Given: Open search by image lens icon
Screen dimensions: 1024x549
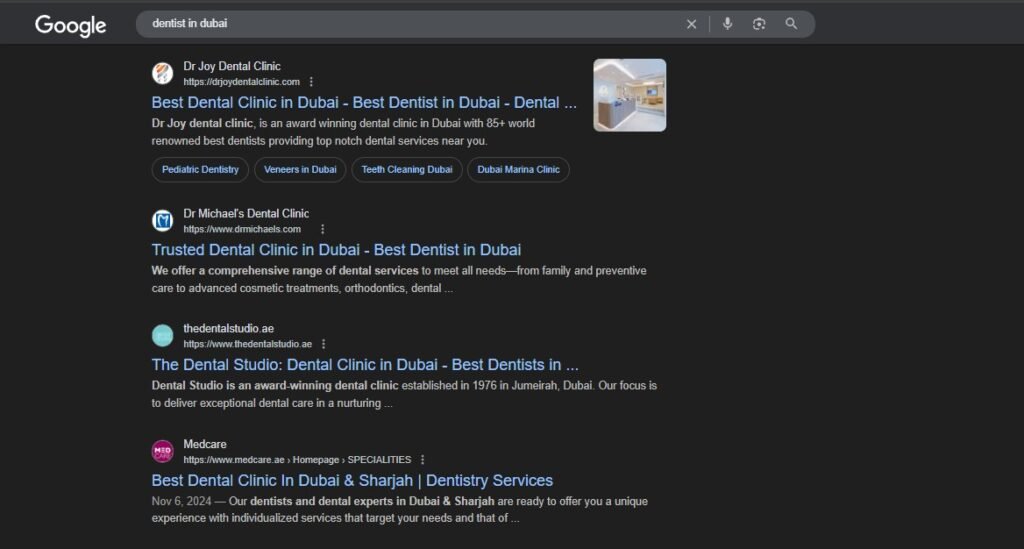Looking at the screenshot, I should coord(759,24).
